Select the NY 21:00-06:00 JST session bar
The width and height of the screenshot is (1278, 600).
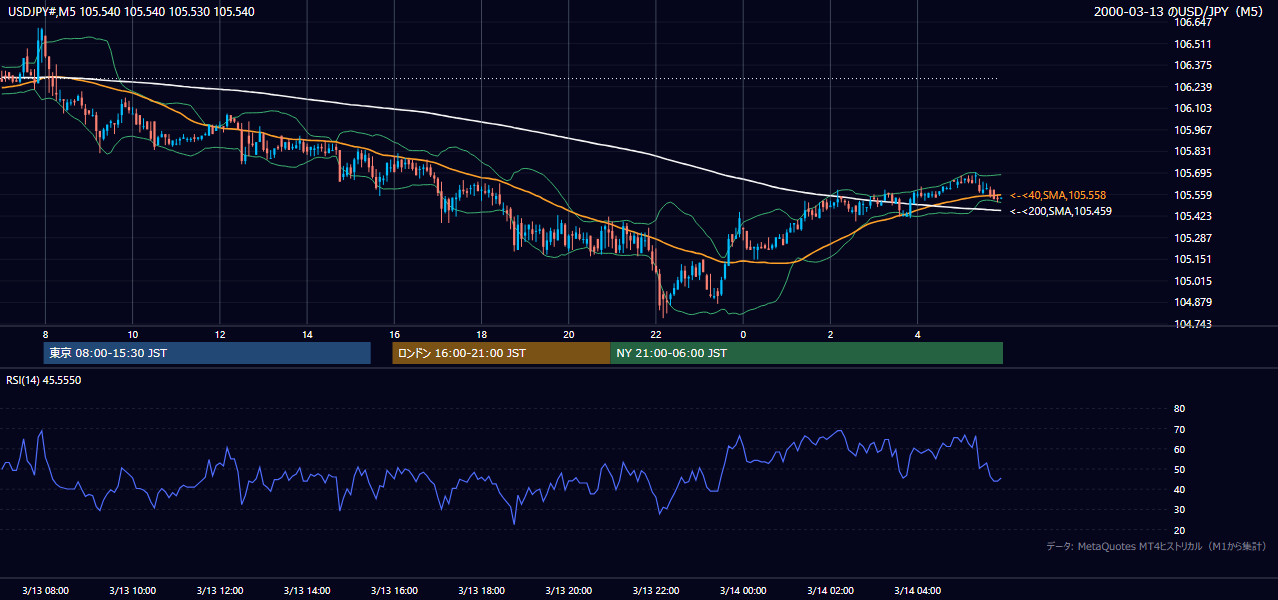point(806,353)
